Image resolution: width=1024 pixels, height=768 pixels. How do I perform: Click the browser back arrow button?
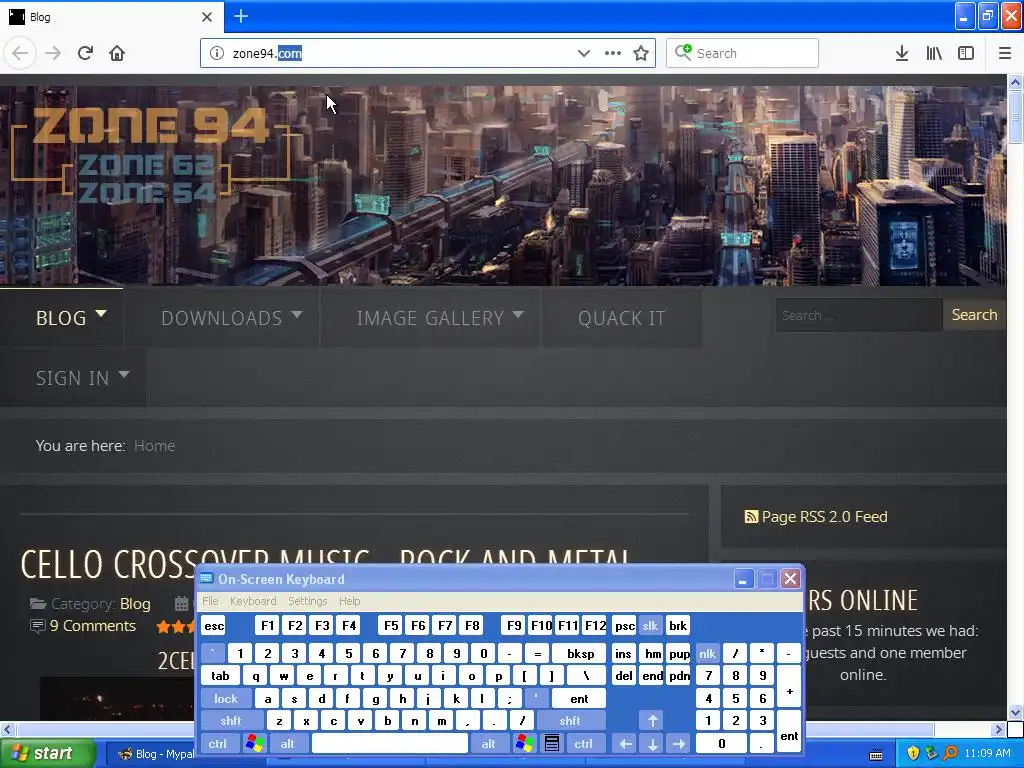coord(20,53)
